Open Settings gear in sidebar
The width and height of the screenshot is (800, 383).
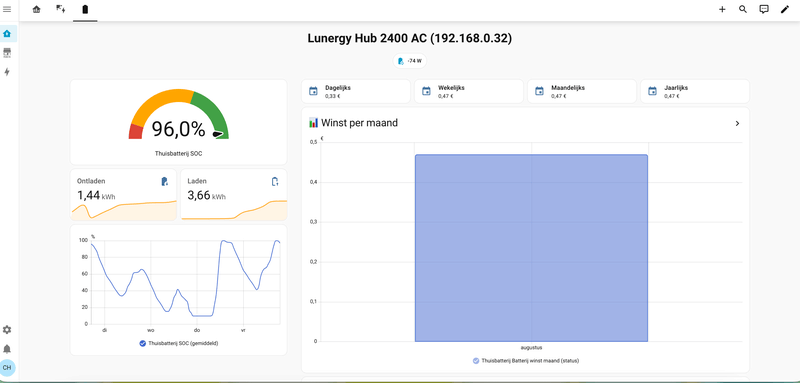pos(7,330)
